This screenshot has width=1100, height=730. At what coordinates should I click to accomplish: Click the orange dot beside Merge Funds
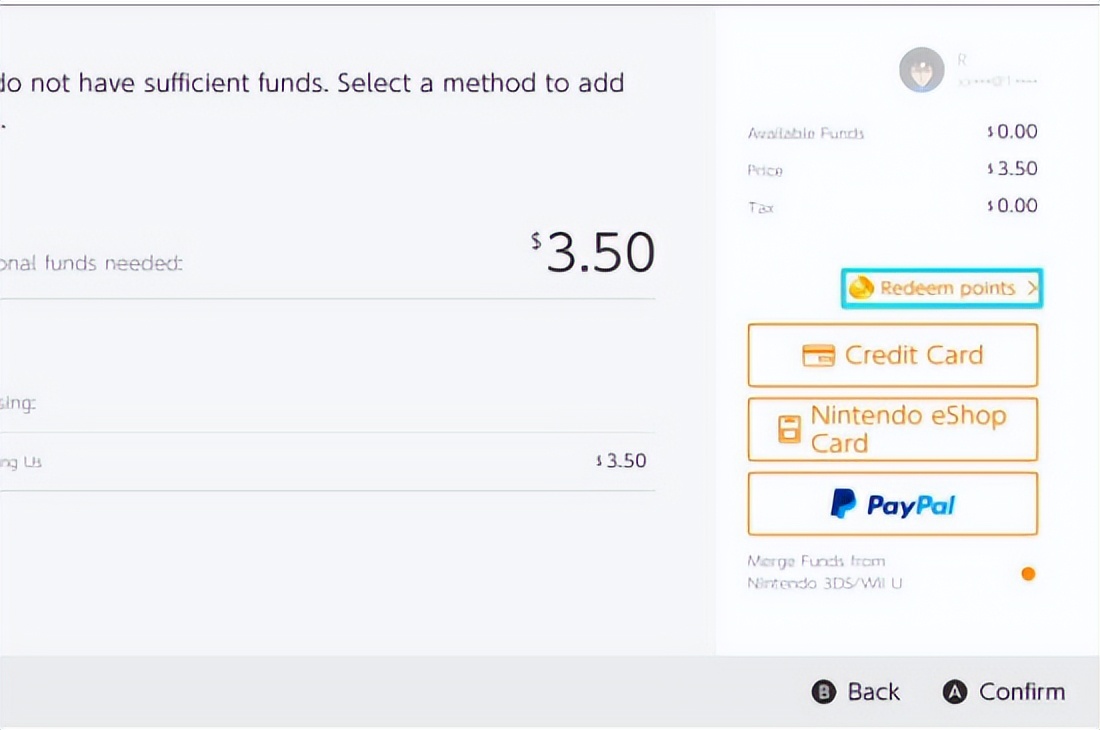pos(1028,573)
